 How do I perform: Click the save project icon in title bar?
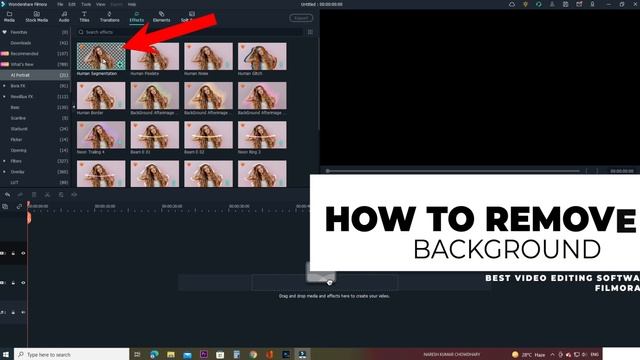click(566, 4)
